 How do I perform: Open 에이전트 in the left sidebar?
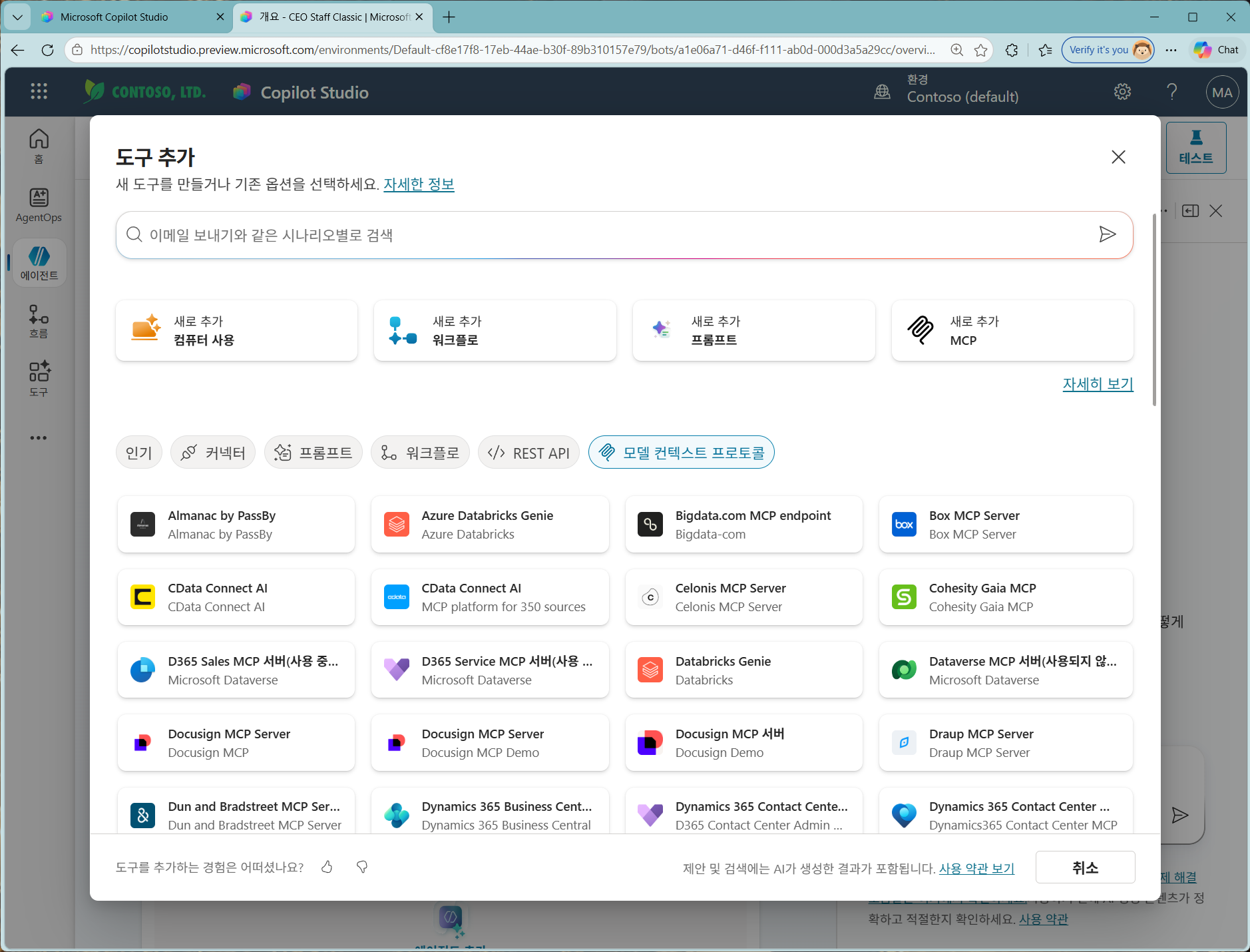coord(39,263)
